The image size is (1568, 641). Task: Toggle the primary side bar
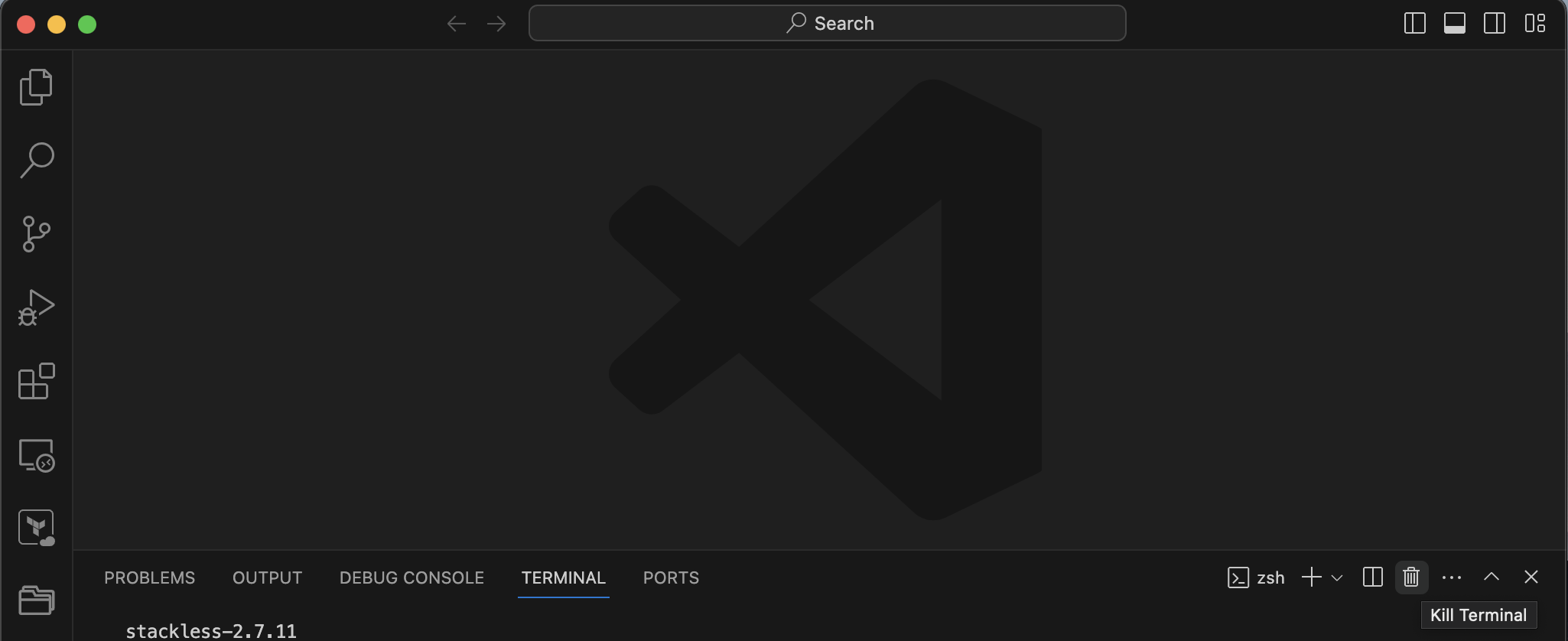pyautogui.click(x=1415, y=23)
